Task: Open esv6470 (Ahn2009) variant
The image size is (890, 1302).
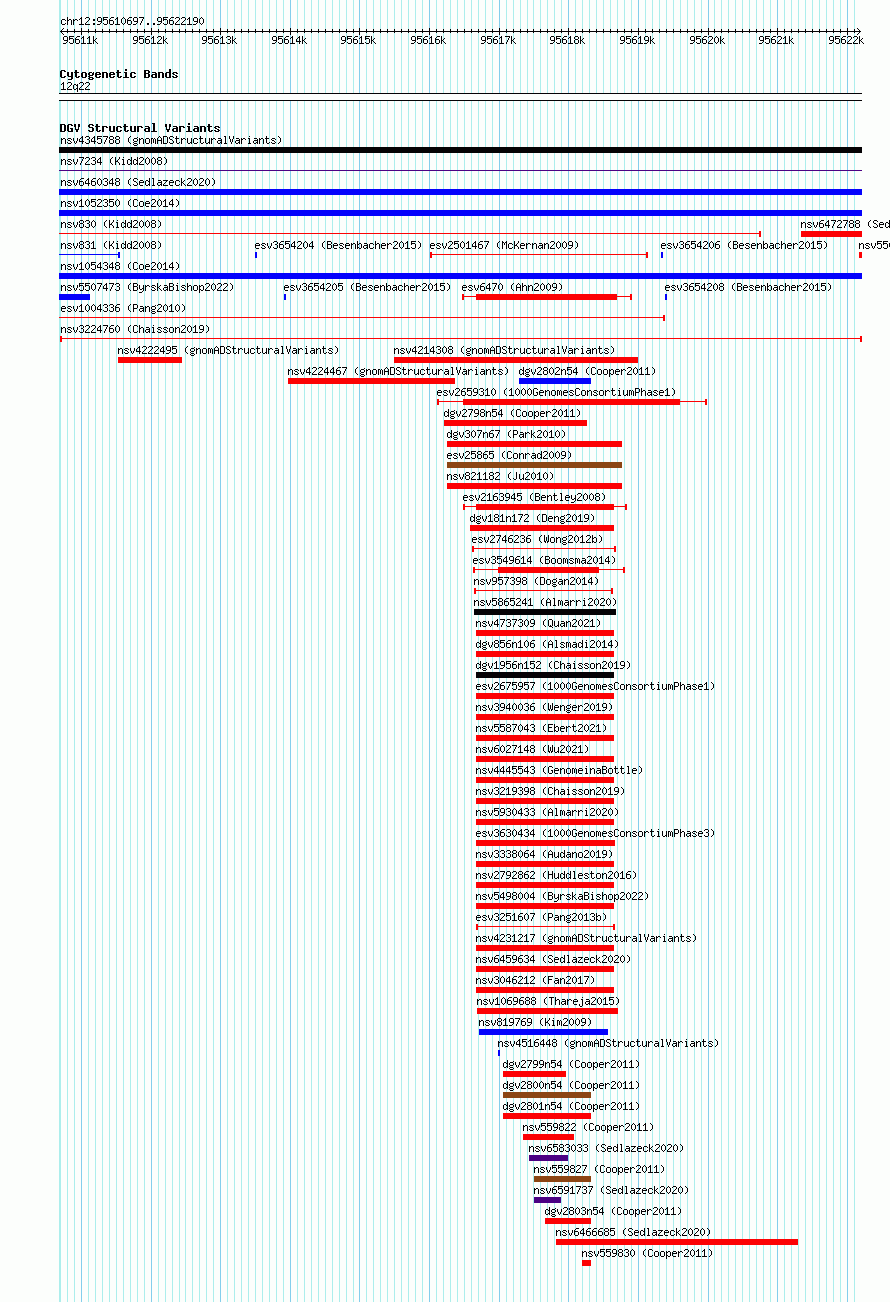Action: pyautogui.click(x=513, y=287)
